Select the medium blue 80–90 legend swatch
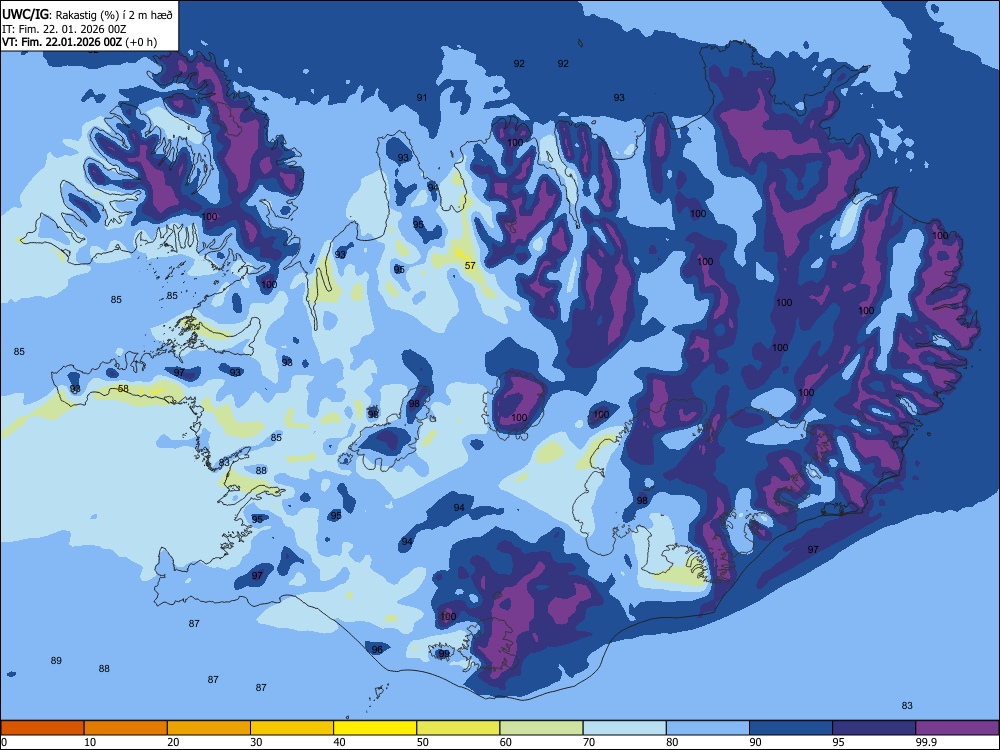Screen dimensions: 1000x750 tap(708, 728)
